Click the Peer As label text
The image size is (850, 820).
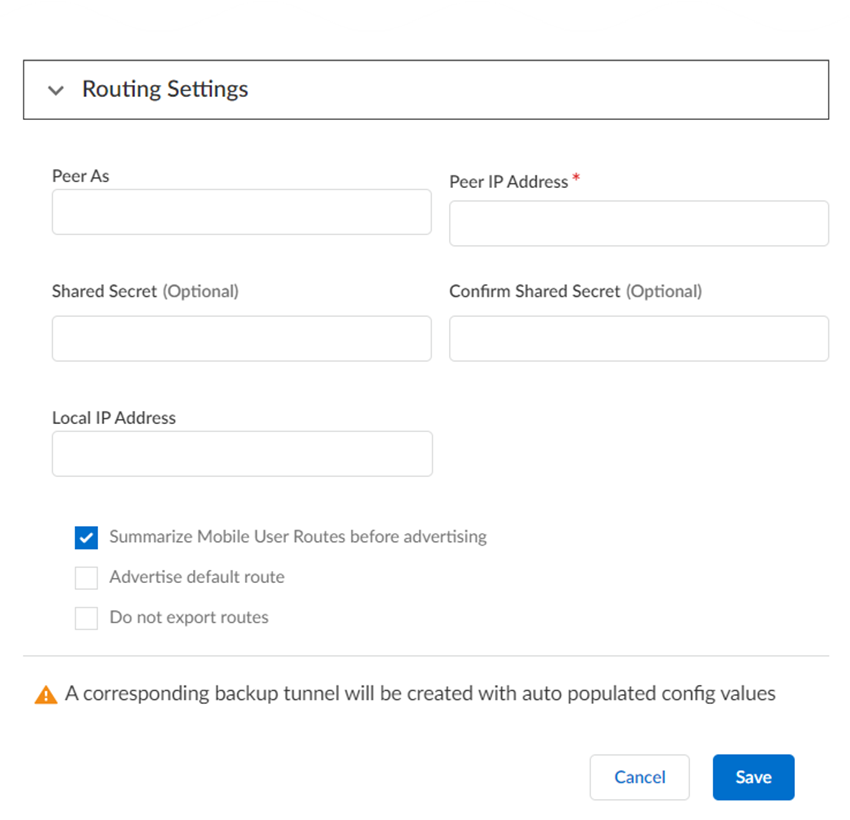click(81, 176)
